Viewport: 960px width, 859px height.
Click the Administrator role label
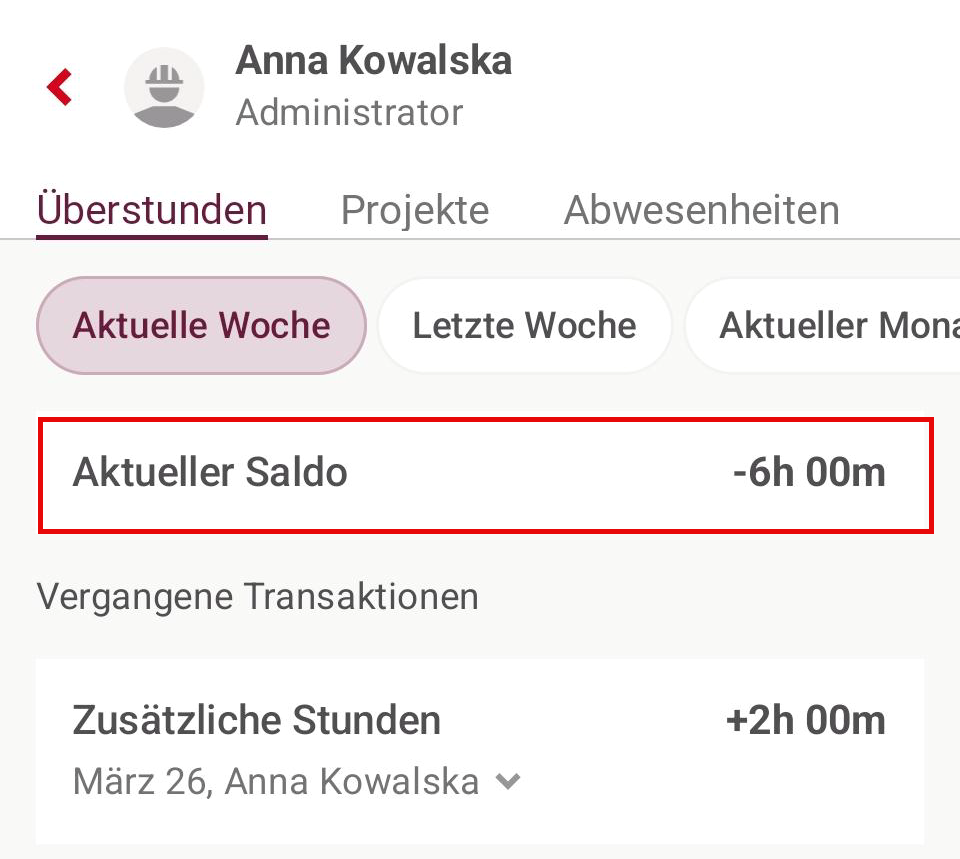click(349, 113)
